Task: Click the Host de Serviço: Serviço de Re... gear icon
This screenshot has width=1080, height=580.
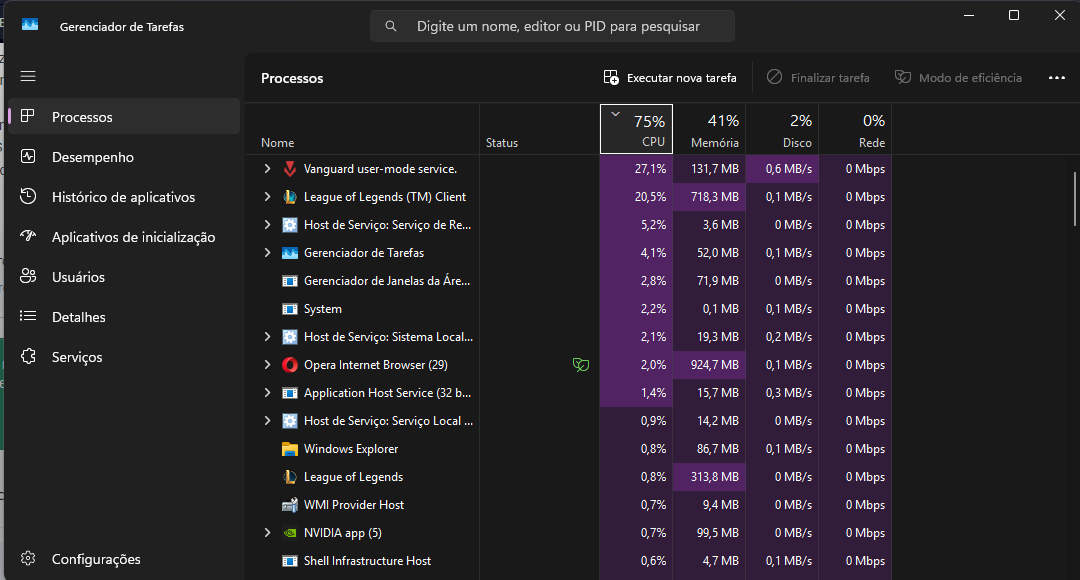Action: coord(290,225)
